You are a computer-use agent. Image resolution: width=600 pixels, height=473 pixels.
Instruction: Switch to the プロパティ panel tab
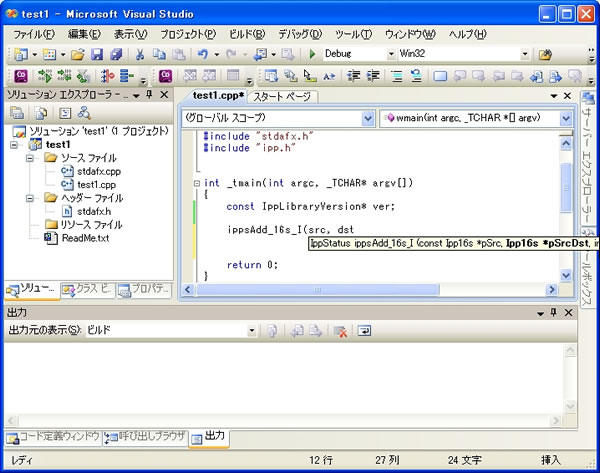click(x=144, y=290)
